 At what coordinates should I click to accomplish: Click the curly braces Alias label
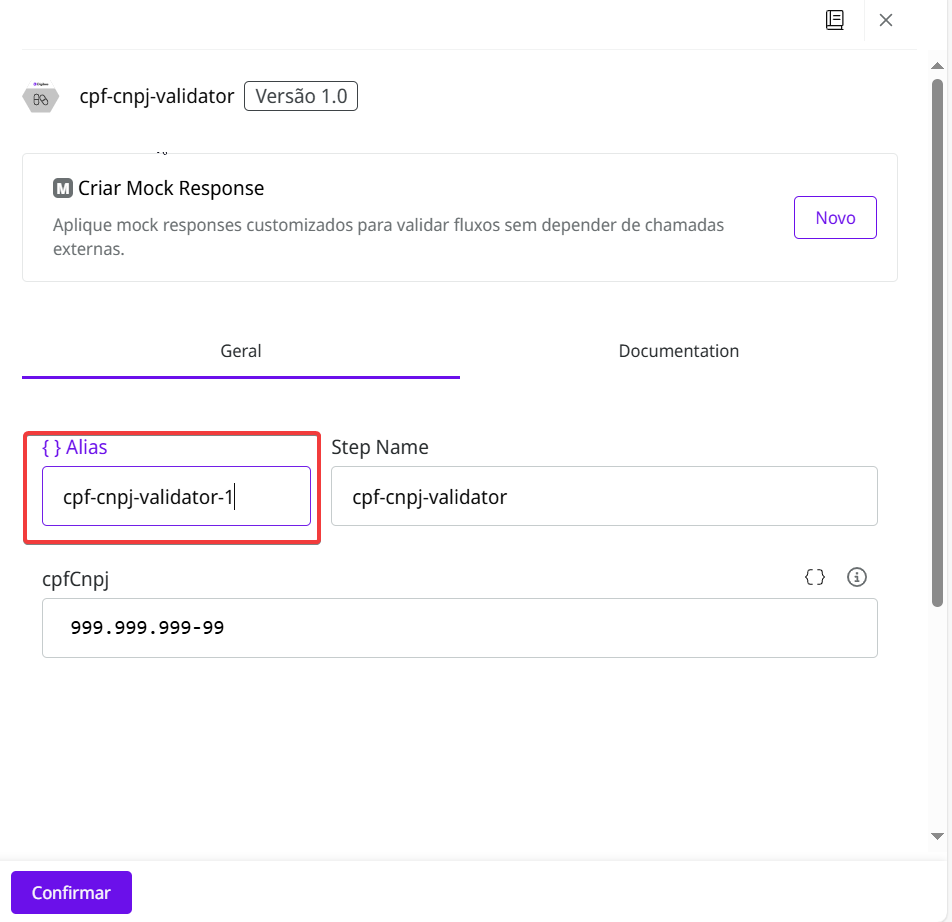[75, 447]
